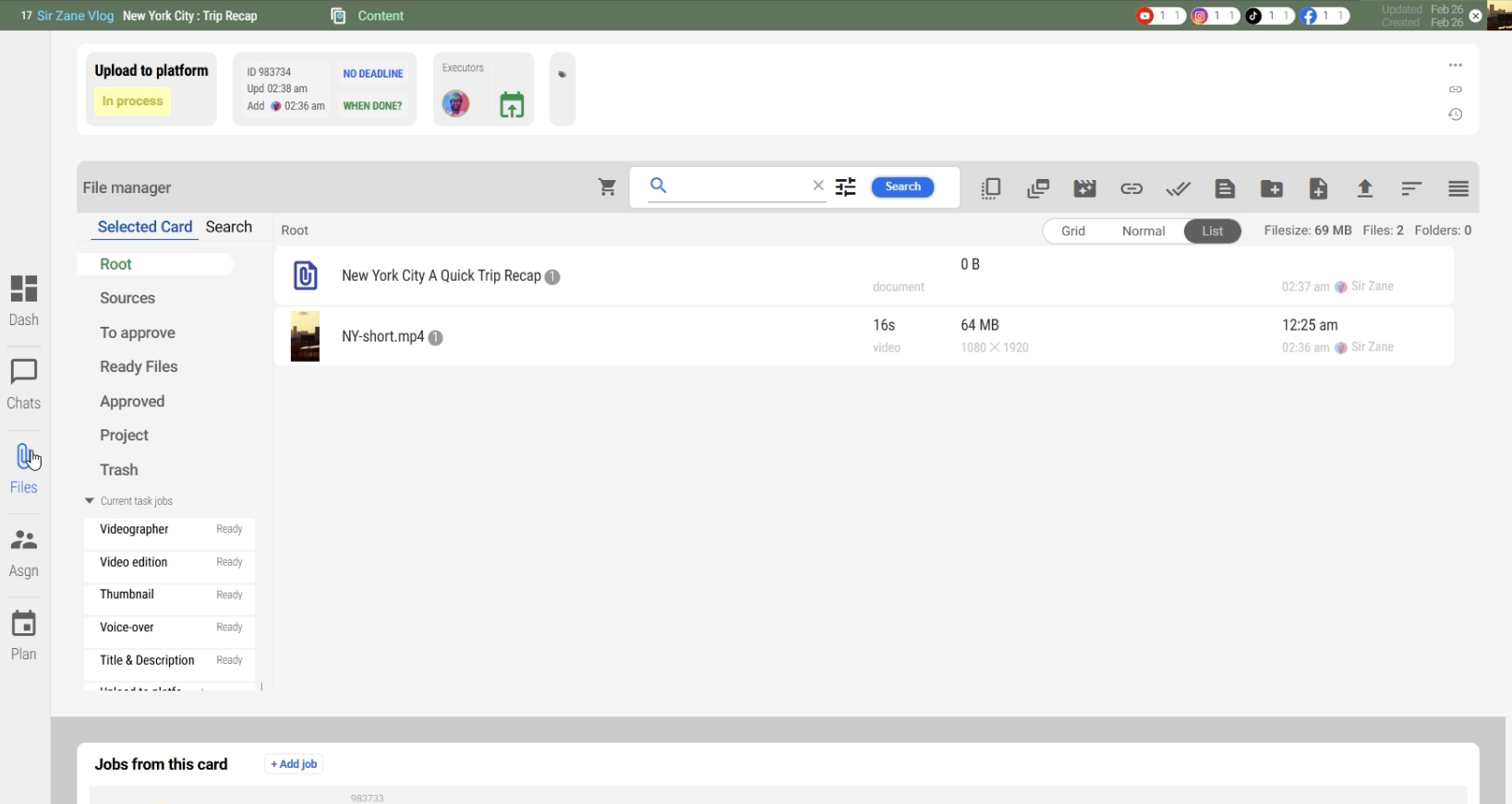Image resolution: width=1512 pixels, height=804 pixels.
Task: Click the link chain toolbar icon
Action: (x=1131, y=189)
